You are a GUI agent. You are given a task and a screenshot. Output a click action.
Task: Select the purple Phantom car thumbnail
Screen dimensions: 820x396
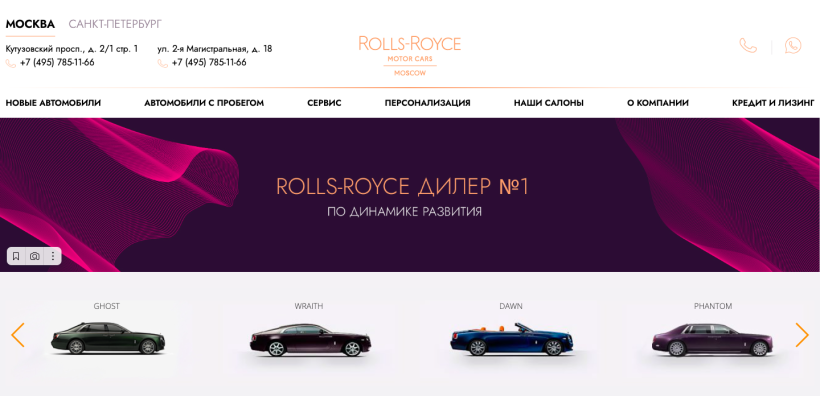tap(713, 340)
